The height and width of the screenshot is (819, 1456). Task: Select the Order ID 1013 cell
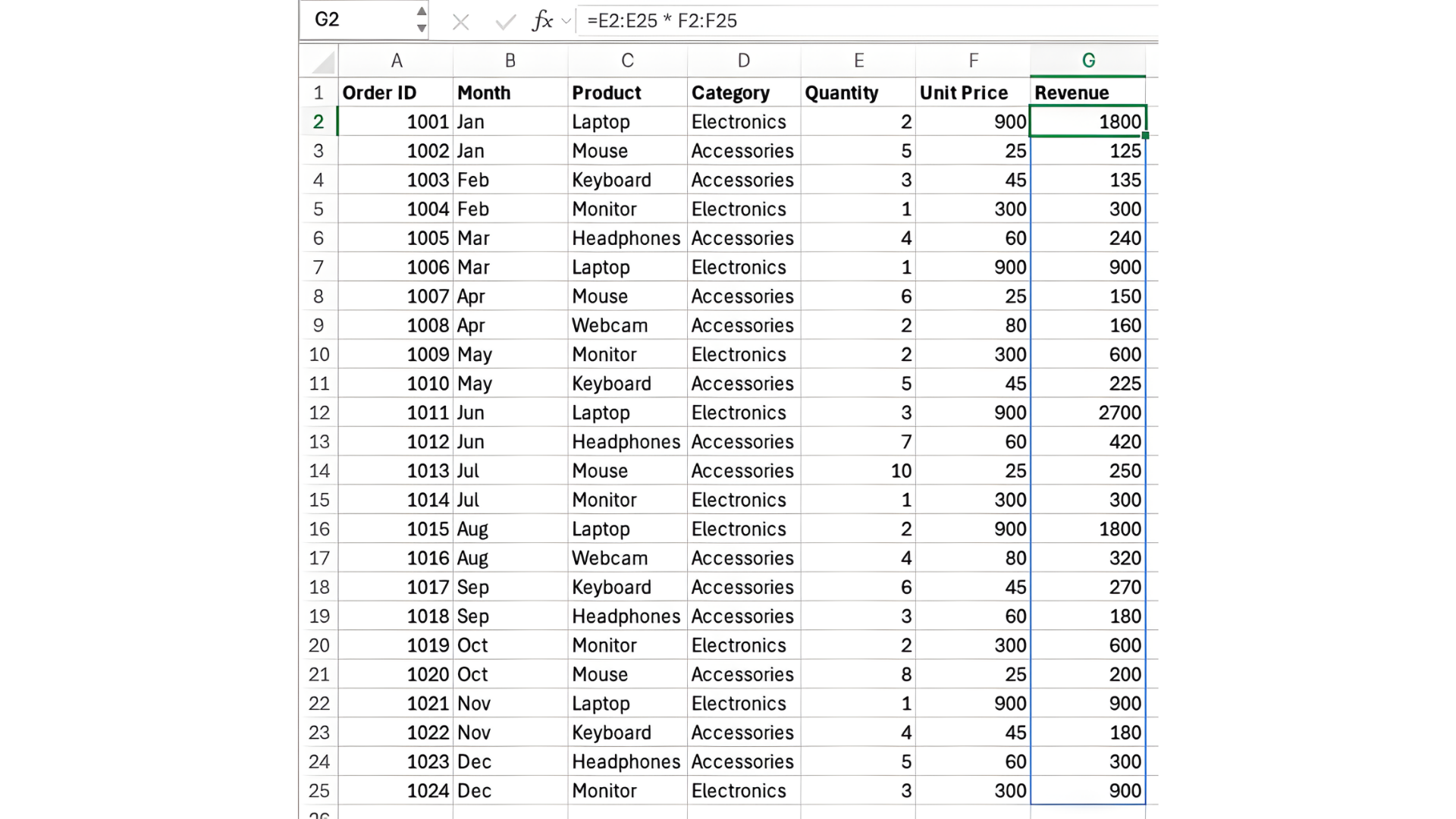(x=396, y=471)
